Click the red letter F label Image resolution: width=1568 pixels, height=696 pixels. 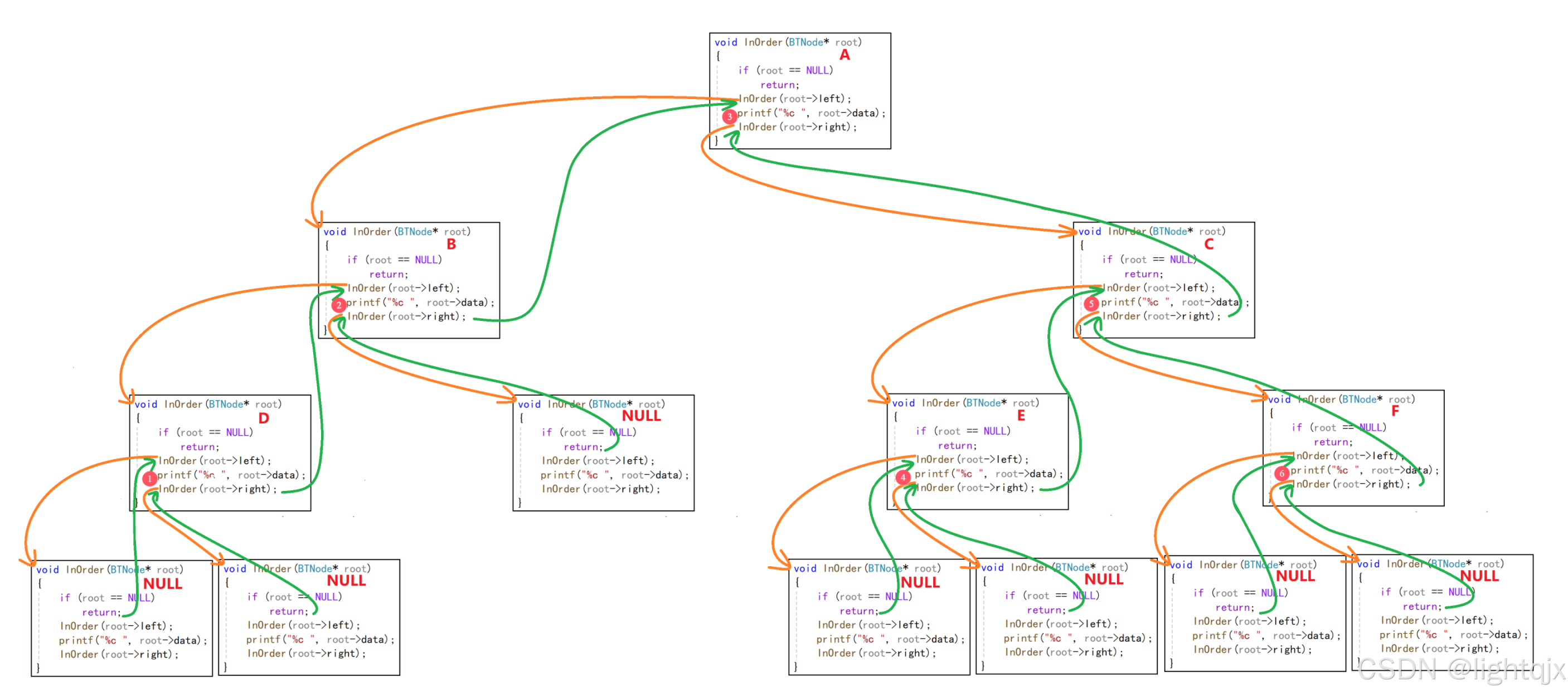point(1395,412)
